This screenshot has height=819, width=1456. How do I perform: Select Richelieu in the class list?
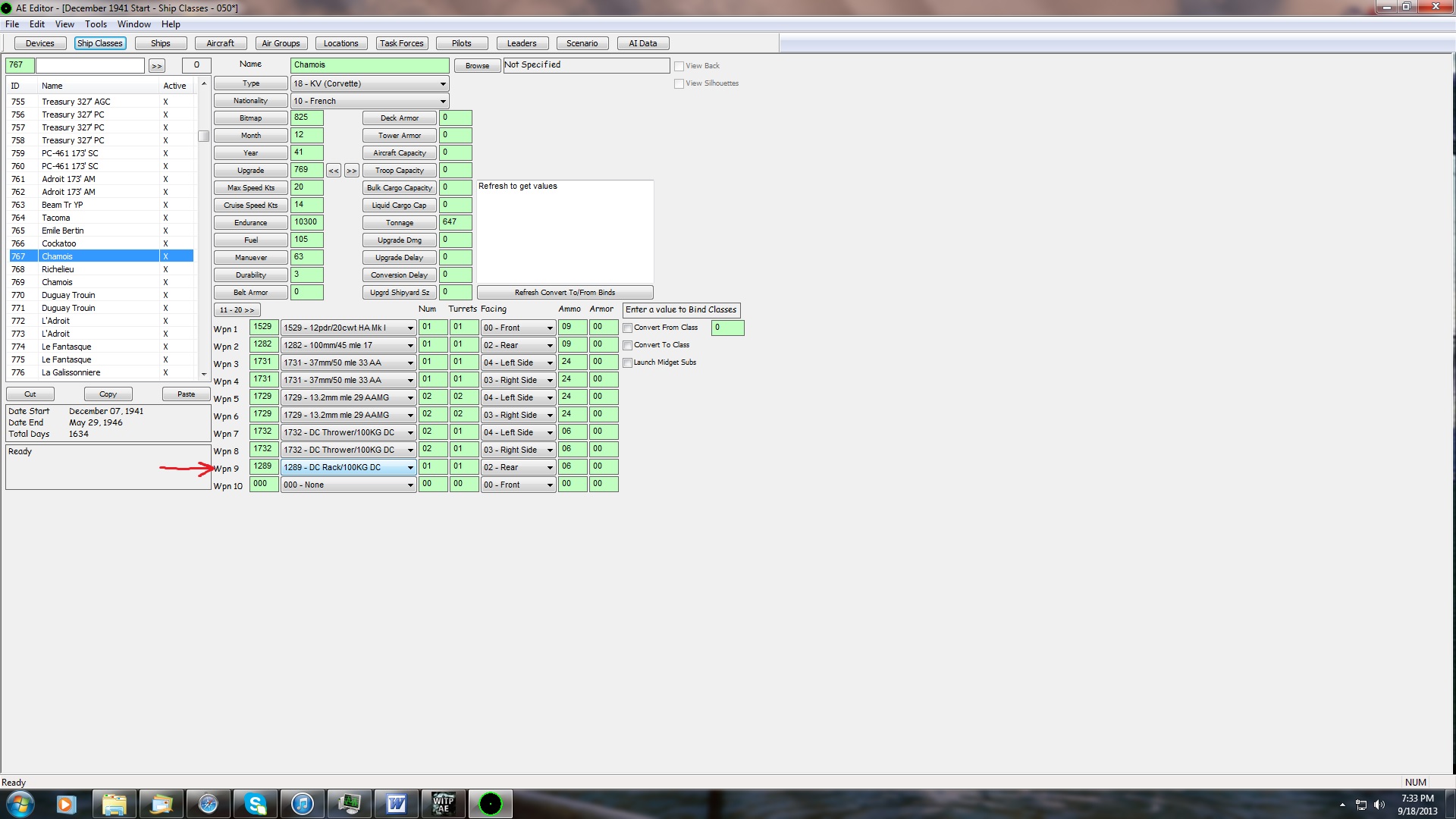58,269
